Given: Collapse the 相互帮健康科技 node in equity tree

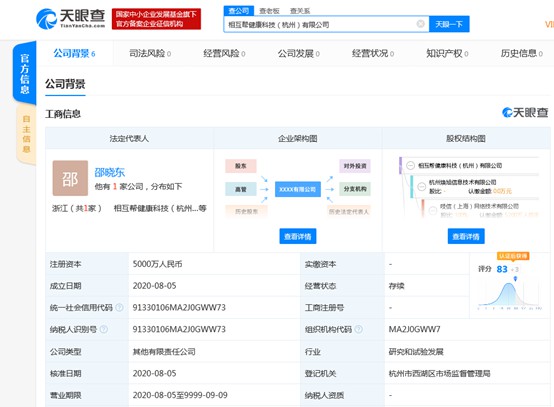Looking at the screenshot, I should tap(410, 165).
